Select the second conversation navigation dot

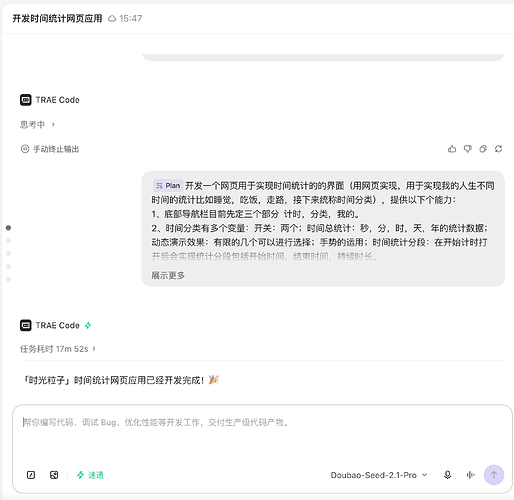(x=9, y=241)
